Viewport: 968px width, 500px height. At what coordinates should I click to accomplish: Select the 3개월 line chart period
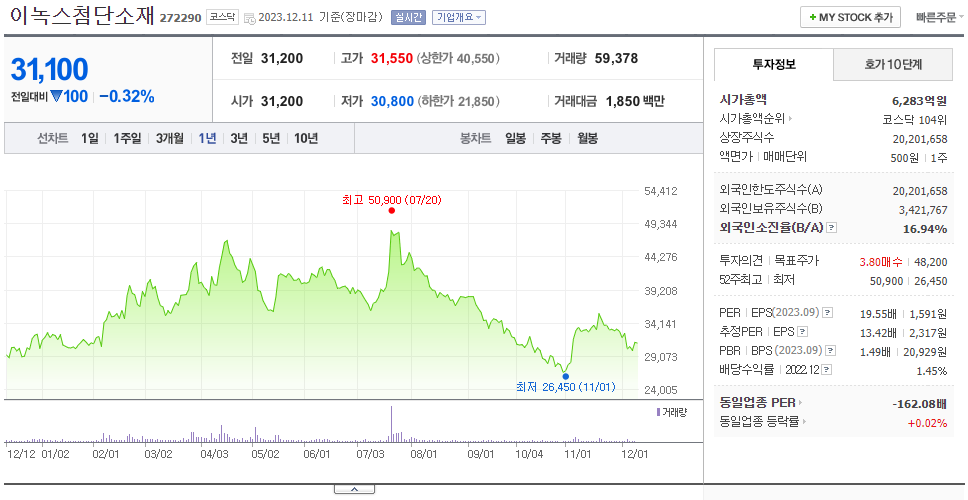point(169,138)
